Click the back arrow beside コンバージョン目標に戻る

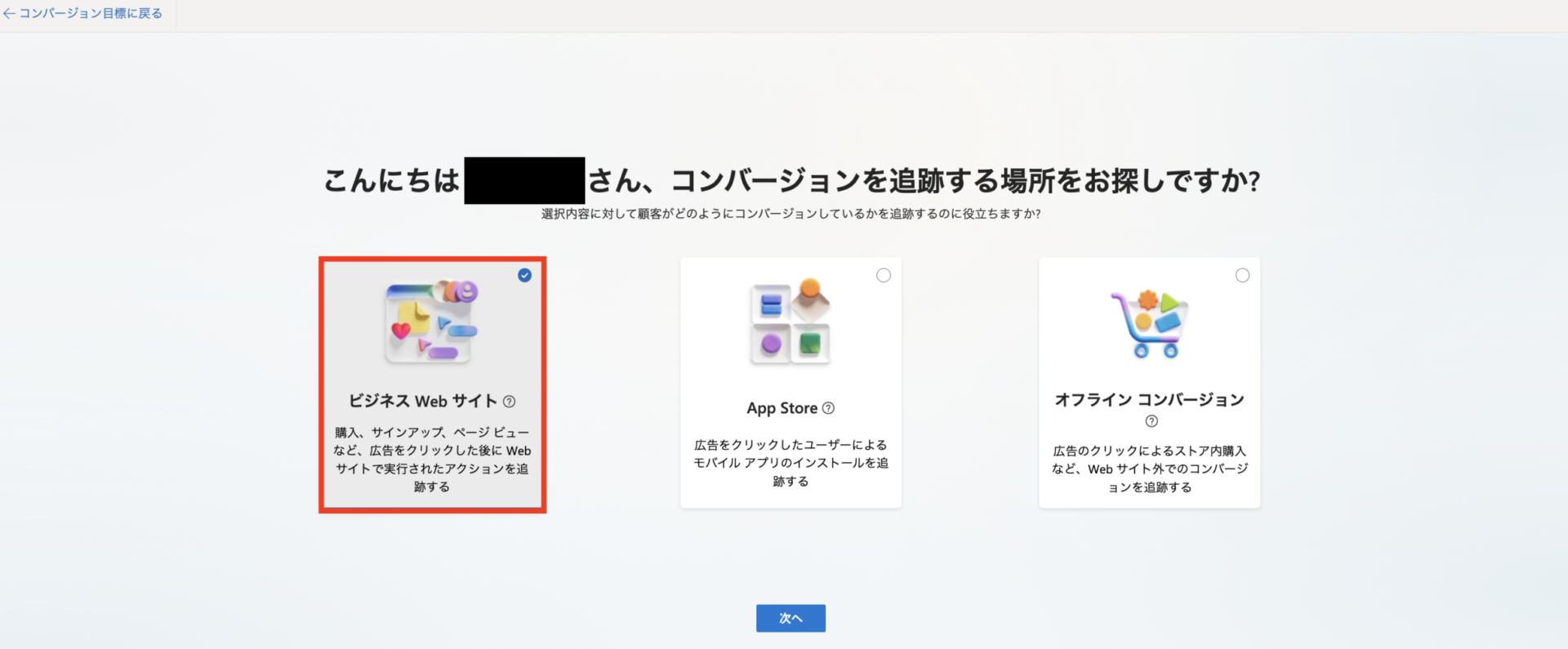point(9,14)
